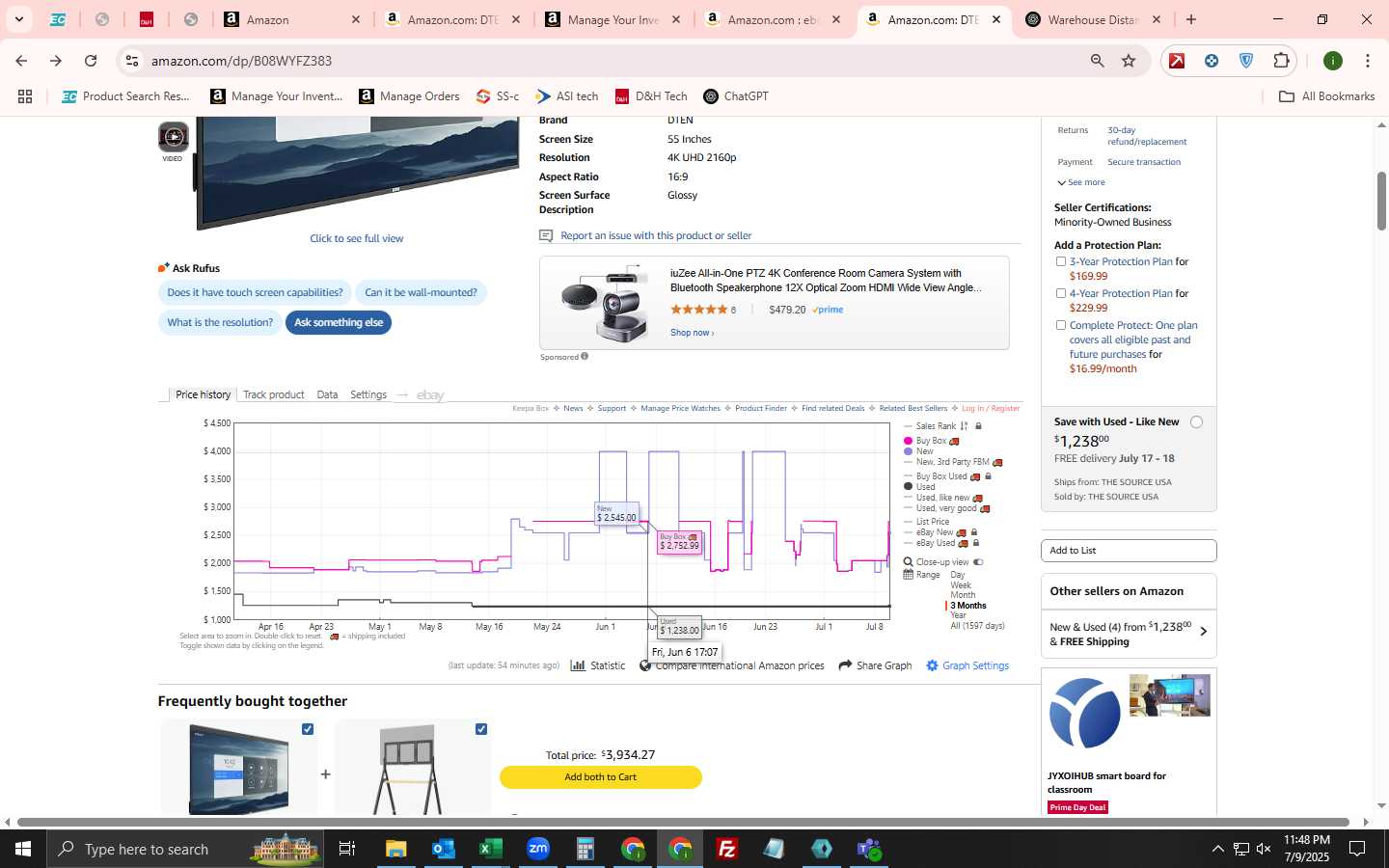Switch to Warehouse Distance browser tab
The image size is (1389, 868).
coord(1093,19)
